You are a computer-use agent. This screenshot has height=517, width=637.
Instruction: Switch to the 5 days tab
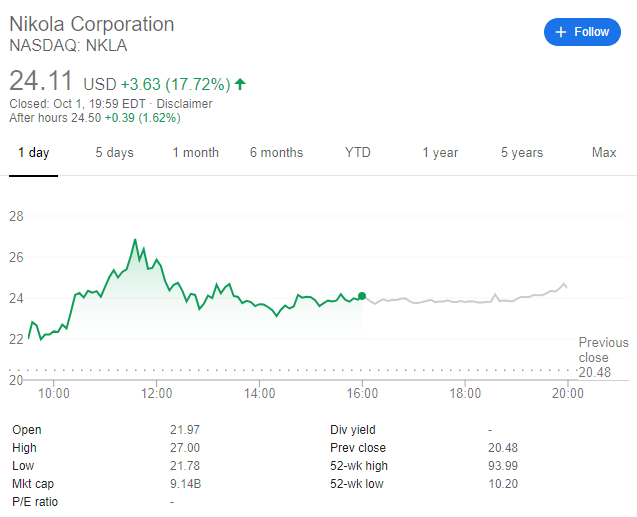114,153
